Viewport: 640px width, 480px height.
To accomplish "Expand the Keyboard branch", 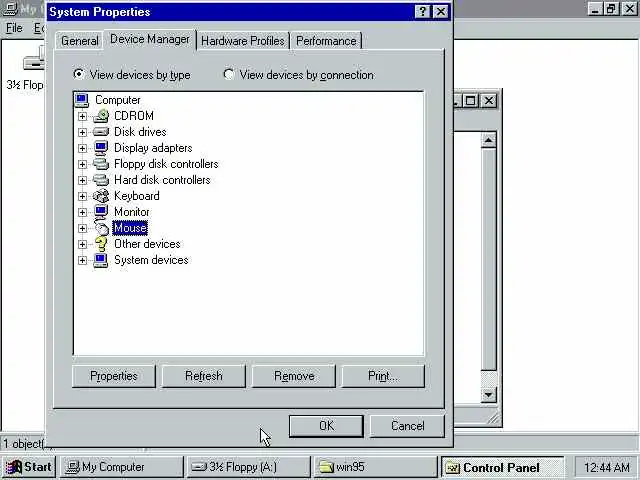I will pos(82,196).
